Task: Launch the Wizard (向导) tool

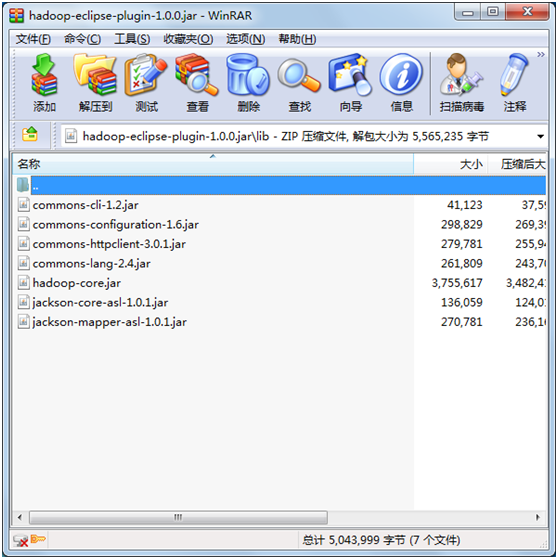Action: 350,75
